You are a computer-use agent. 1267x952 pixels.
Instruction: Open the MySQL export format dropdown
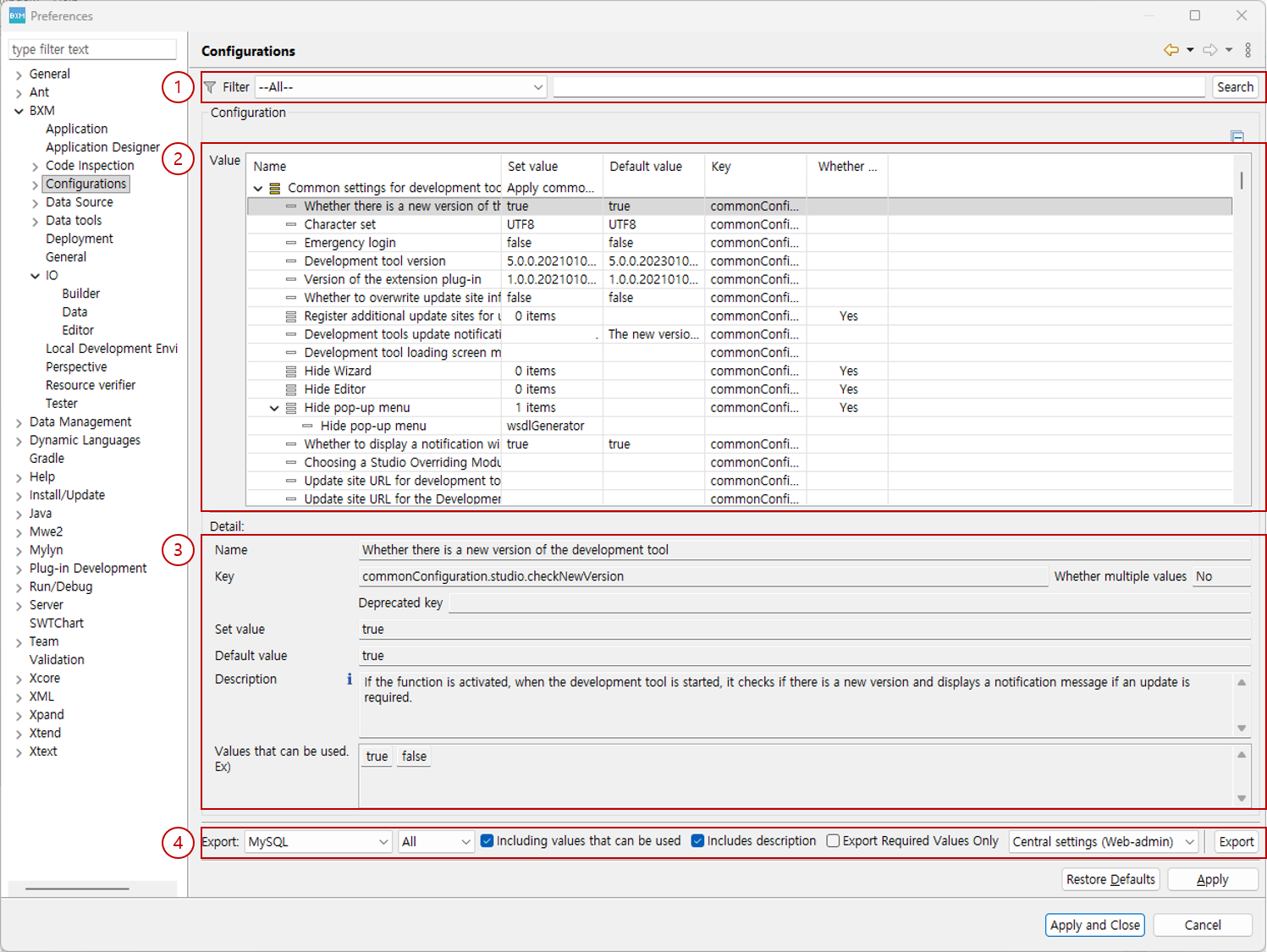pyautogui.click(x=318, y=842)
